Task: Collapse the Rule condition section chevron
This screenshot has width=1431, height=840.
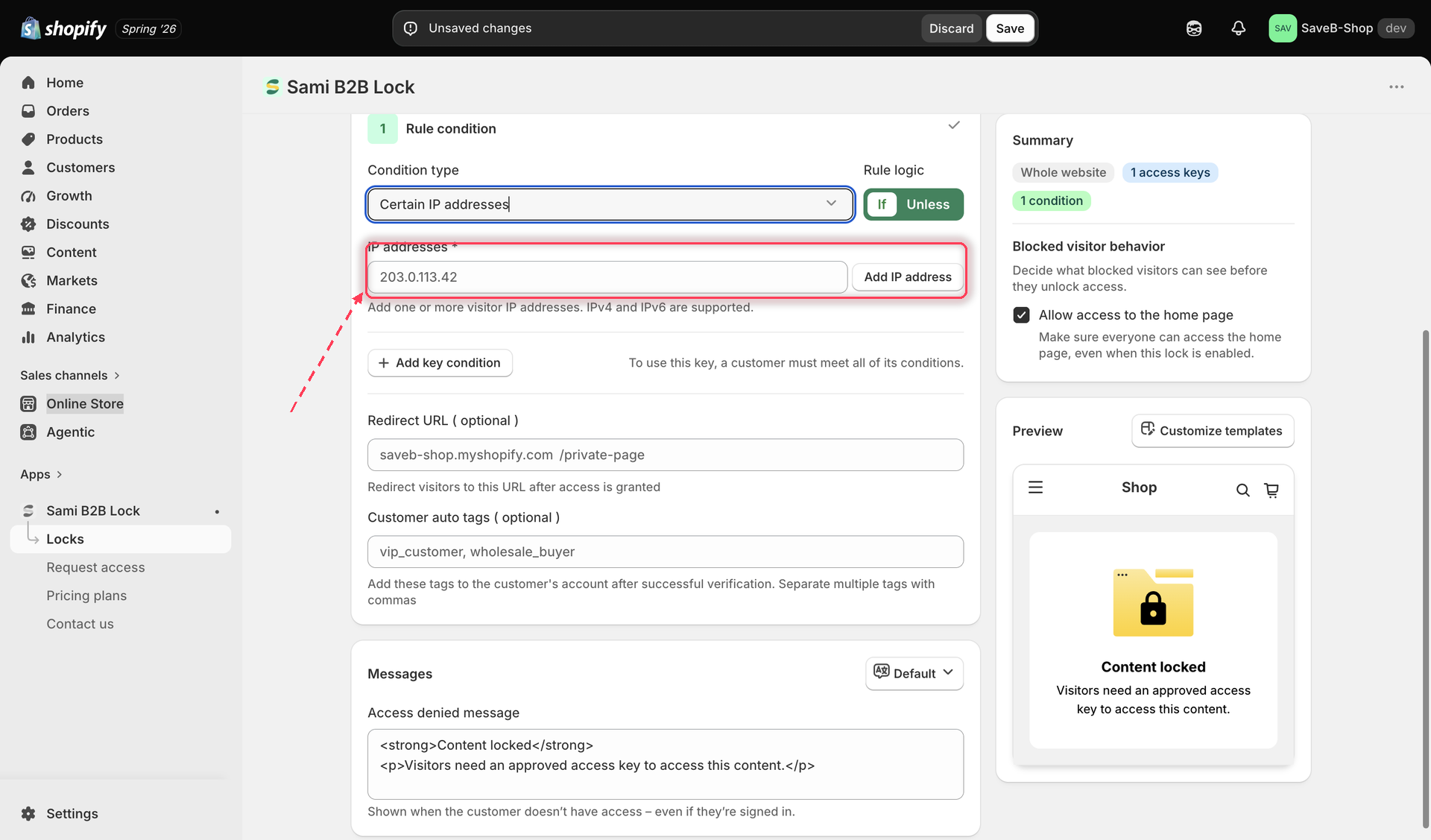Action: coord(953,125)
